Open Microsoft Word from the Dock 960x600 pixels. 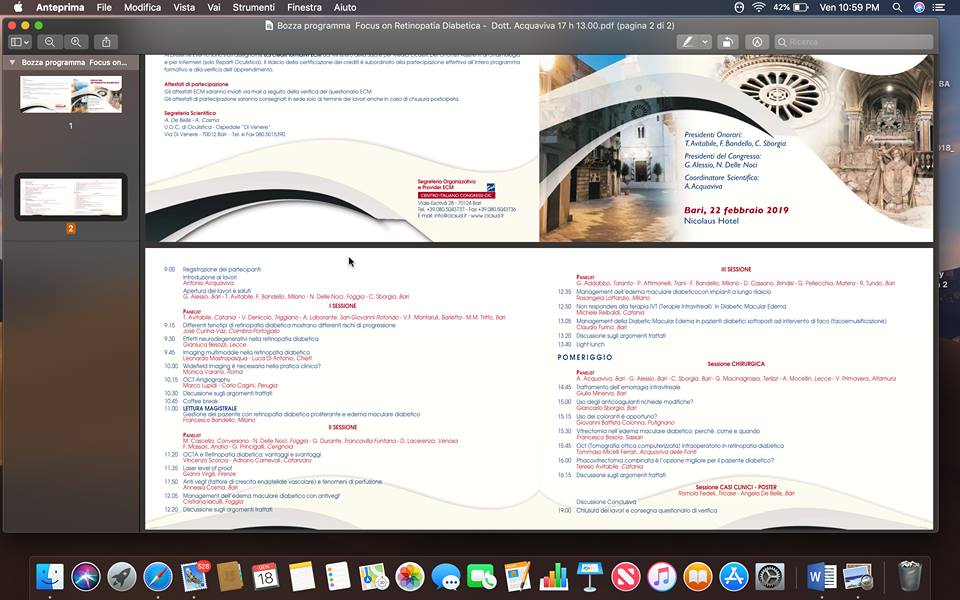pyautogui.click(x=822, y=576)
